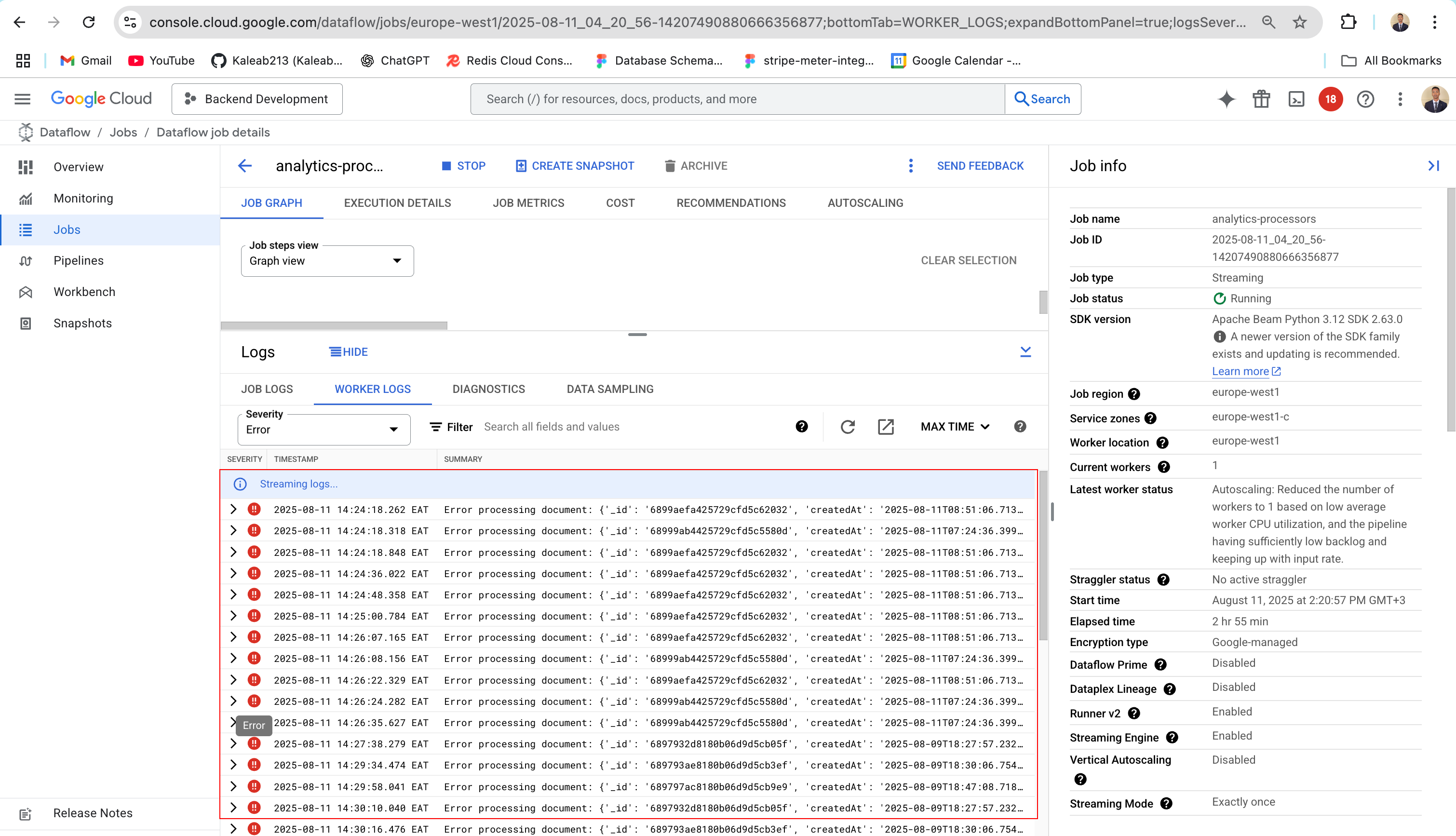1456x836 pixels.
Task: Show help for Straggler status
Action: 1163,580
